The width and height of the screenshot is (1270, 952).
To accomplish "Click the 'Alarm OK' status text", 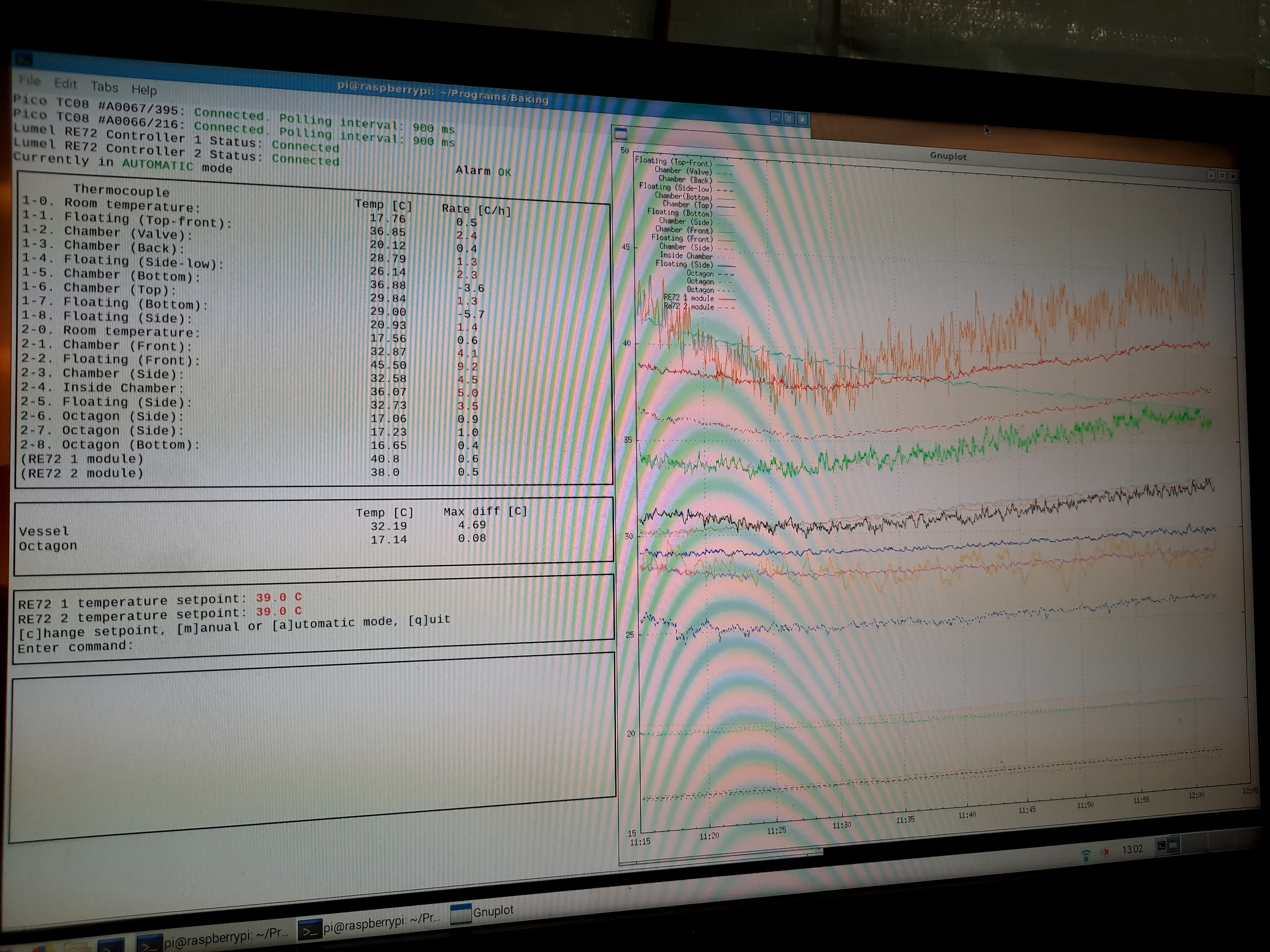I will (x=483, y=171).
